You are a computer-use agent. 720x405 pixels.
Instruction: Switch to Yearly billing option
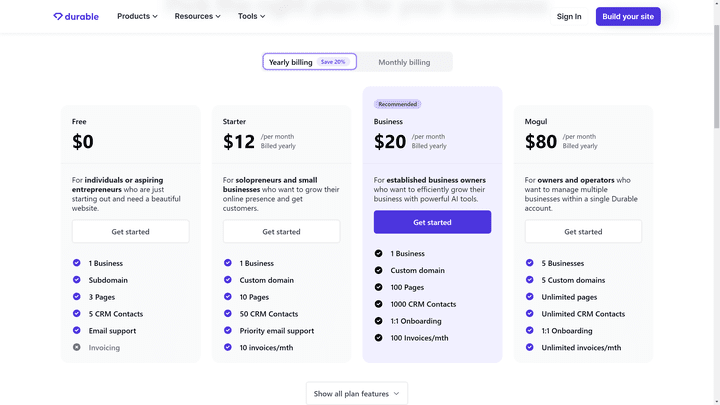coord(290,62)
